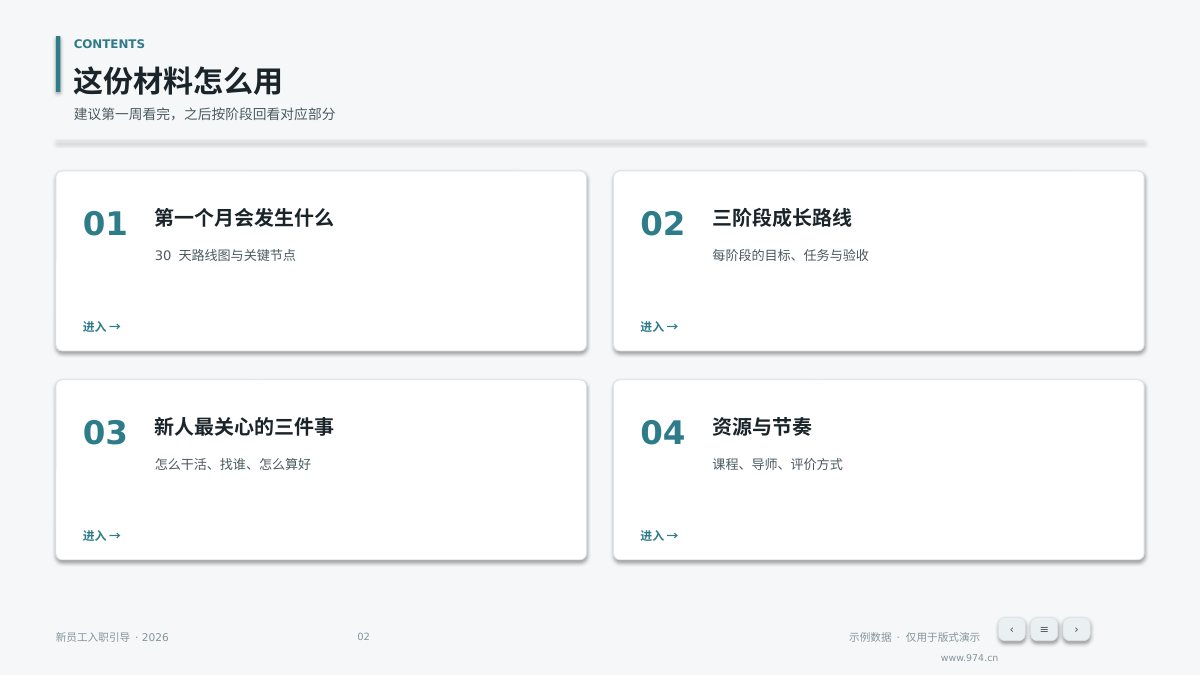
Task: Click the subtitle 30 天路线图与关键节点
Action: (x=225, y=255)
